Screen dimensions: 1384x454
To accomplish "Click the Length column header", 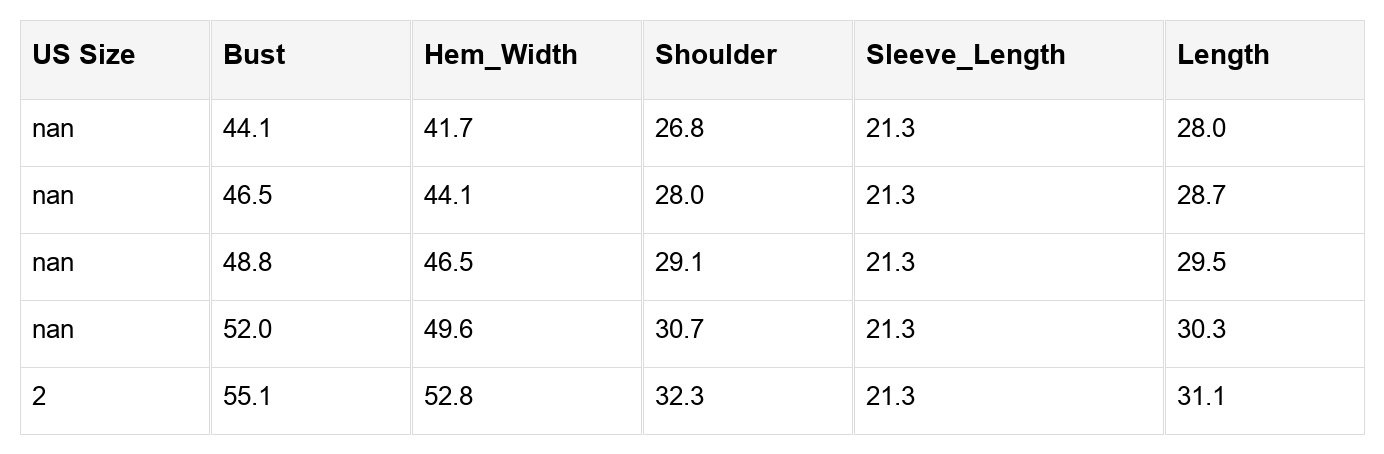I will [x=1223, y=55].
